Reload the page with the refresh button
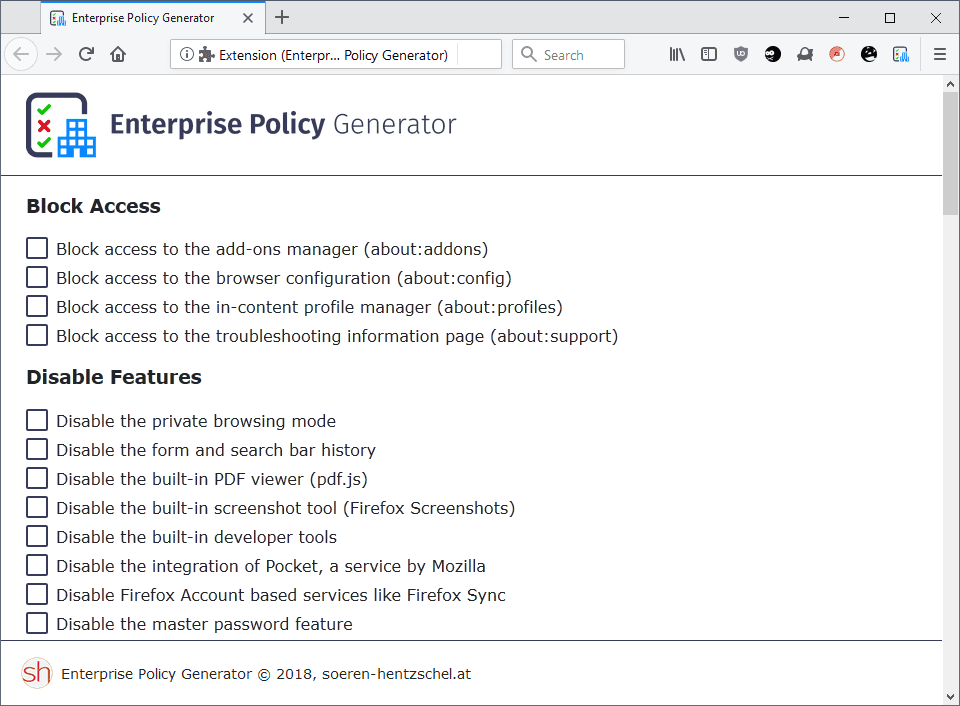The width and height of the screenshot is (960, 706). [87, 55]
